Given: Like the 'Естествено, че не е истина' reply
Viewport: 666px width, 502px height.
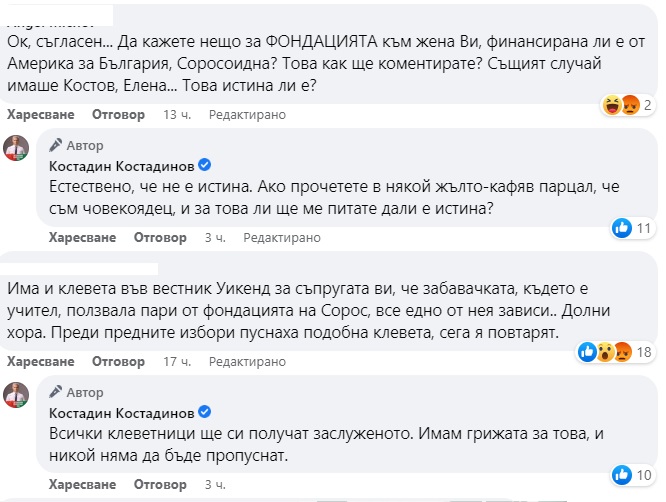Looking at the screenshot, I should (83, 238).
